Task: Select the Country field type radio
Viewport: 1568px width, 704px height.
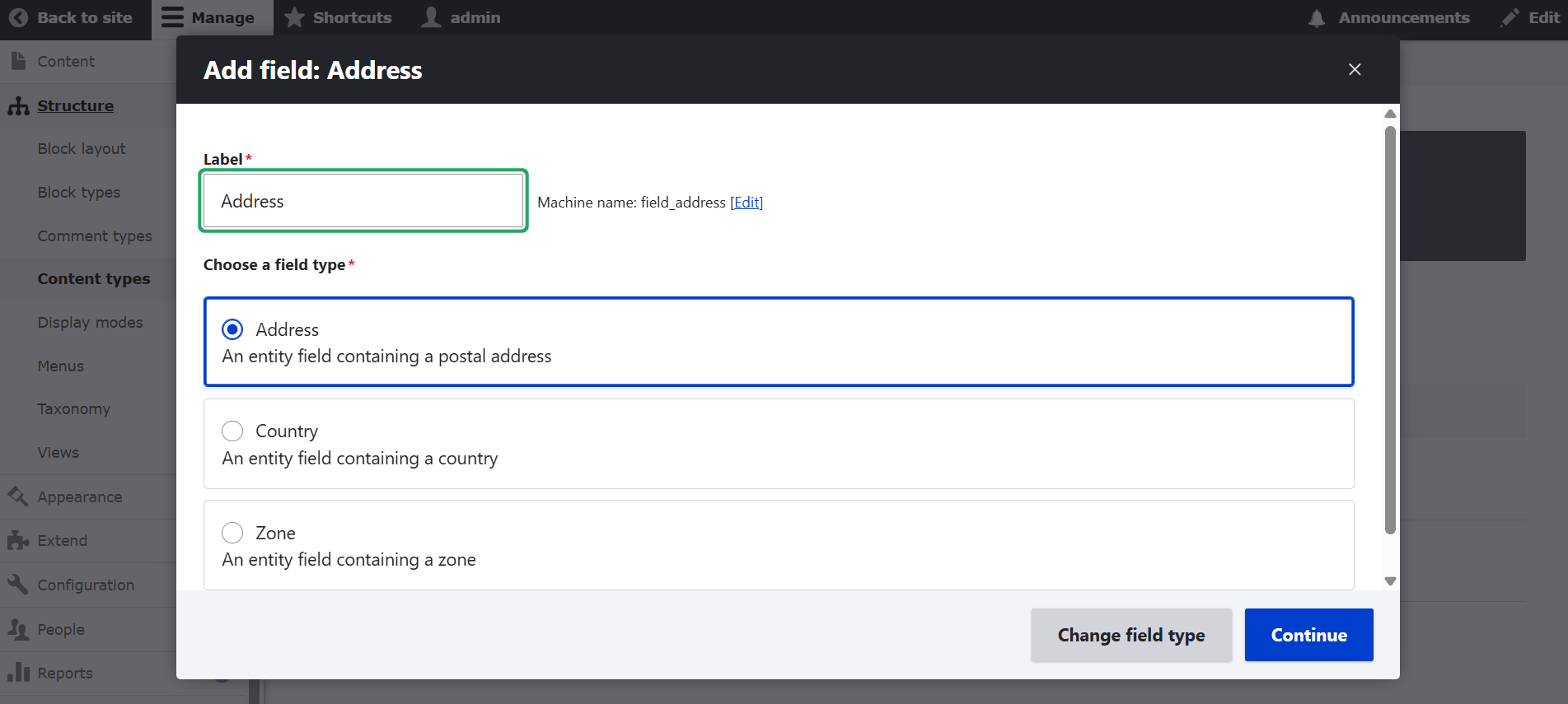Action: coord(232,431)
